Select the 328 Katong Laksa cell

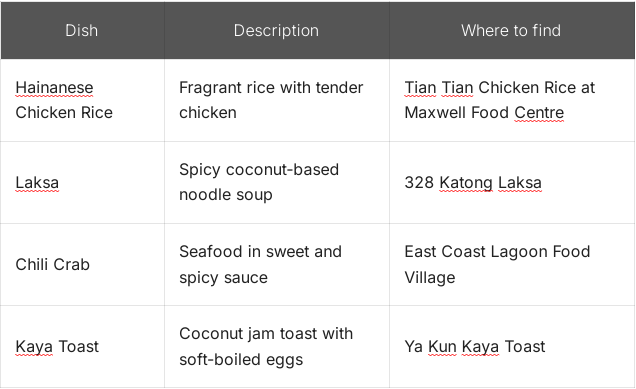tap(512, 183)
